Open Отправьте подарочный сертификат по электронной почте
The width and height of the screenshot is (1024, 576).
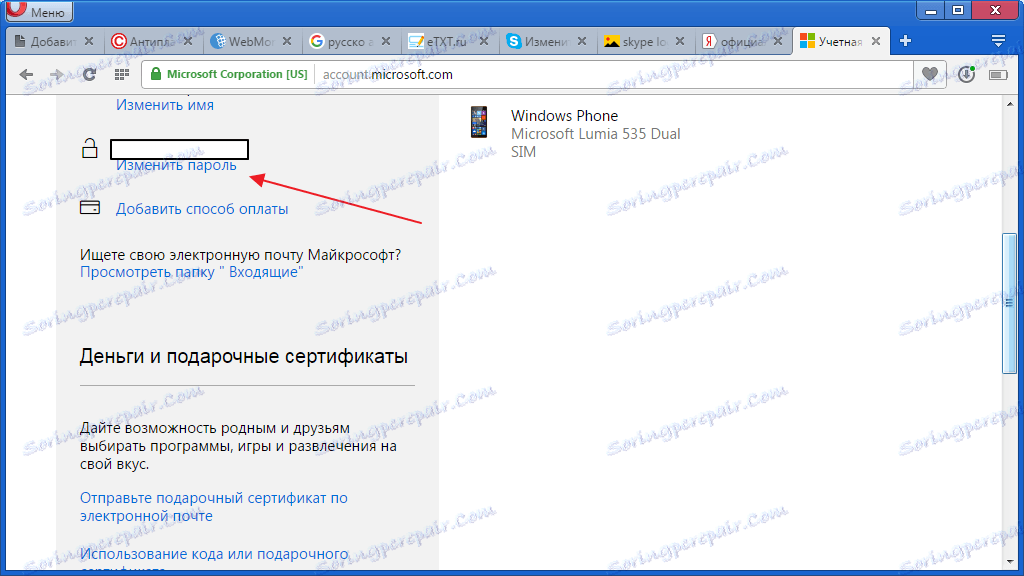click(x=214, y=507)
